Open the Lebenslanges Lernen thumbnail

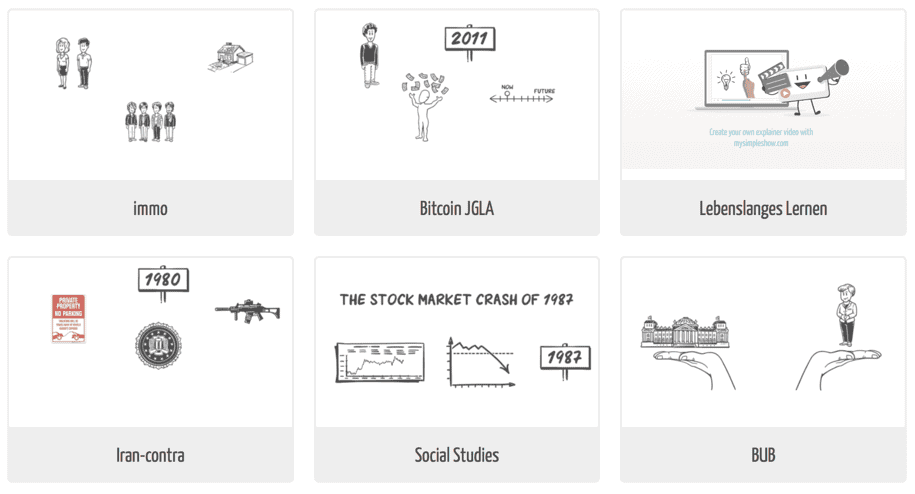tap(763, 90)
